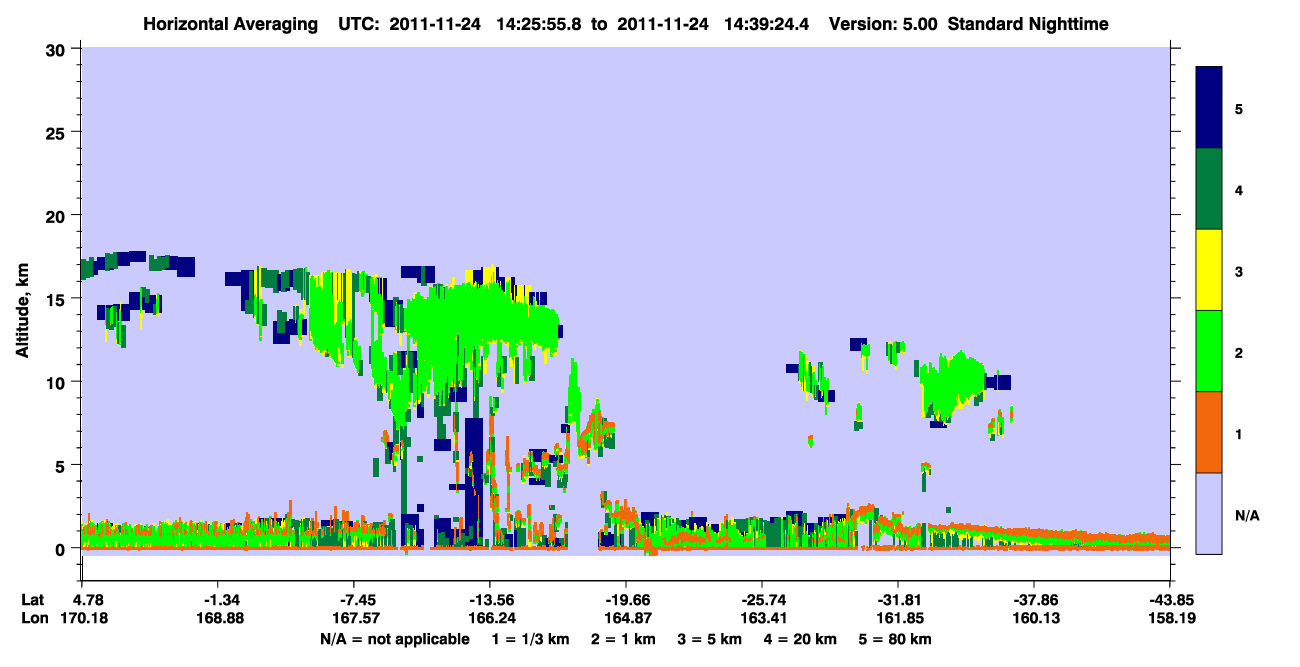Click the altitude tick label '20'
1300x667 pixels.
point(58,215)
